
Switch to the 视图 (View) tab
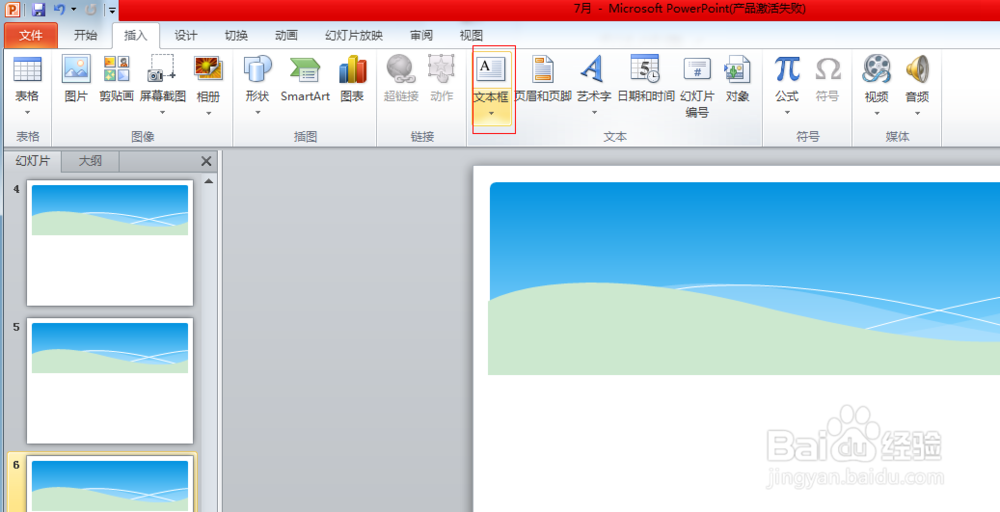point(471,35)
